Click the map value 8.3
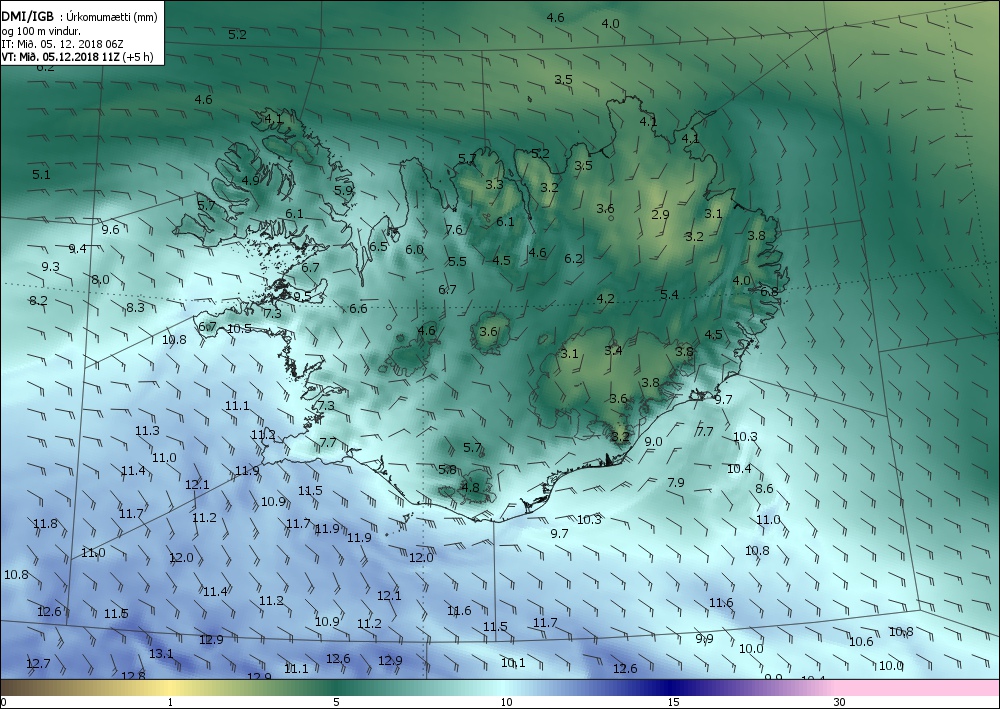Image resolution: width=1000 pixels, height=709 pixels. [135, 307]
